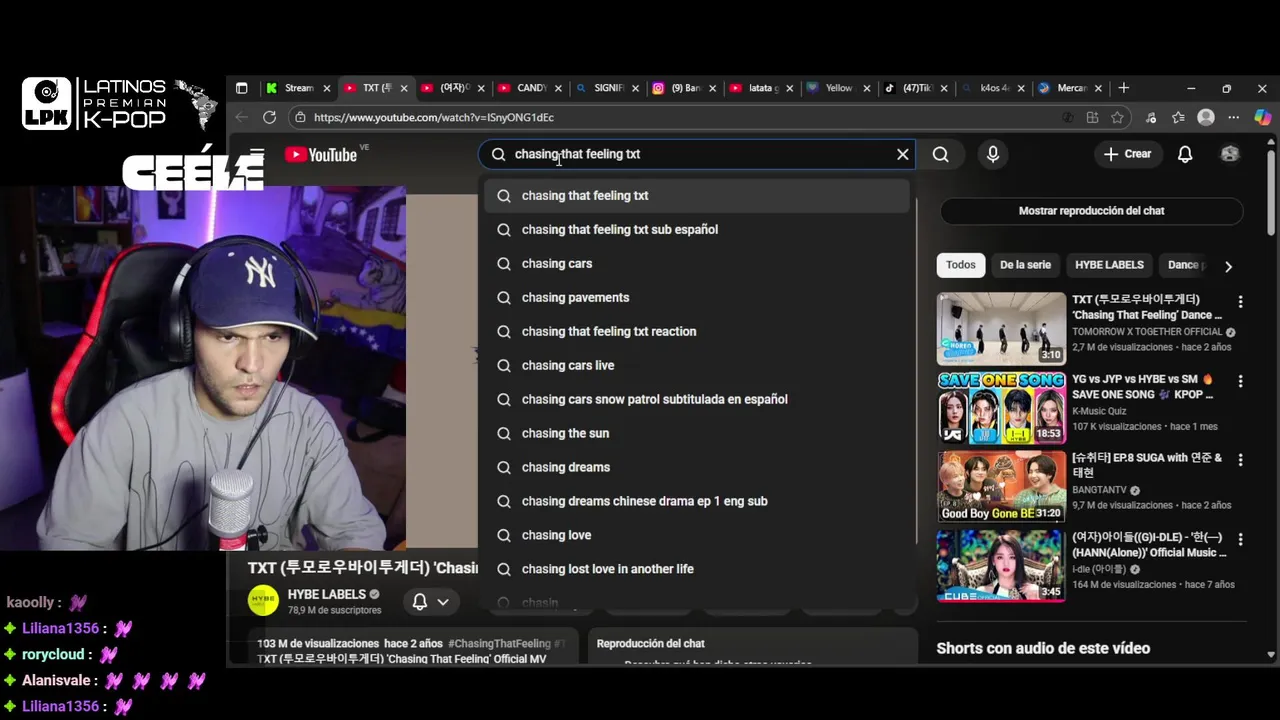Image resolution: width=1280 pixels, height=720 pixels.
Task: Choose suggestion 'chasing dreams chinese drama ep 1 eng sub'
Action: click(696, 502)
